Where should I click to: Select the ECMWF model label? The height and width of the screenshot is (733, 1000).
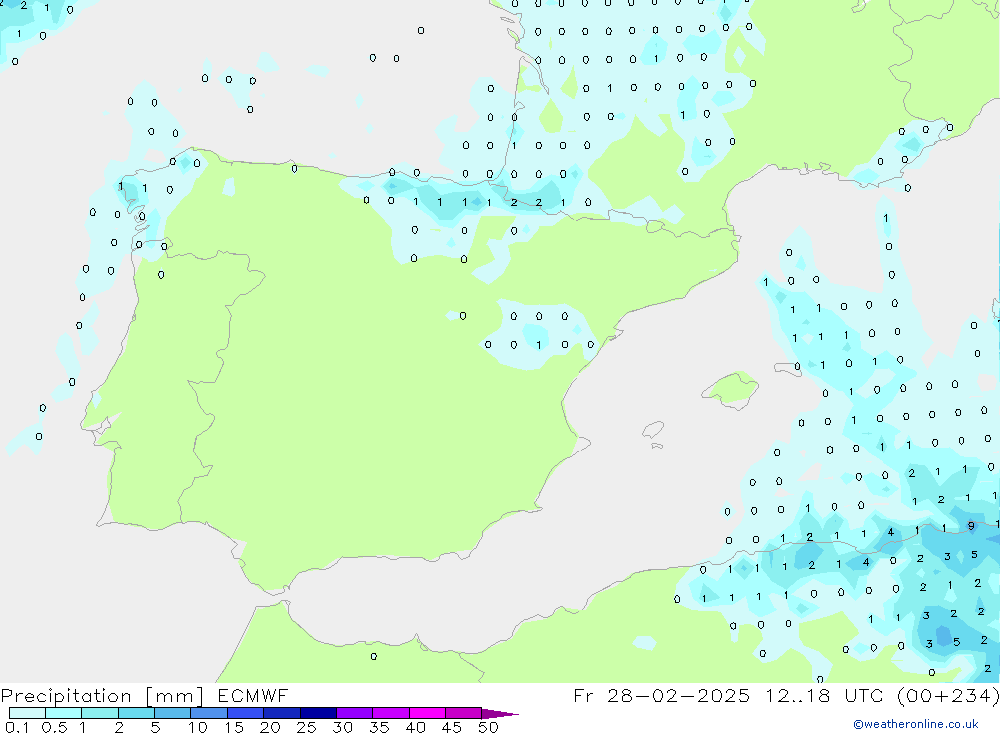click(253, 695)
